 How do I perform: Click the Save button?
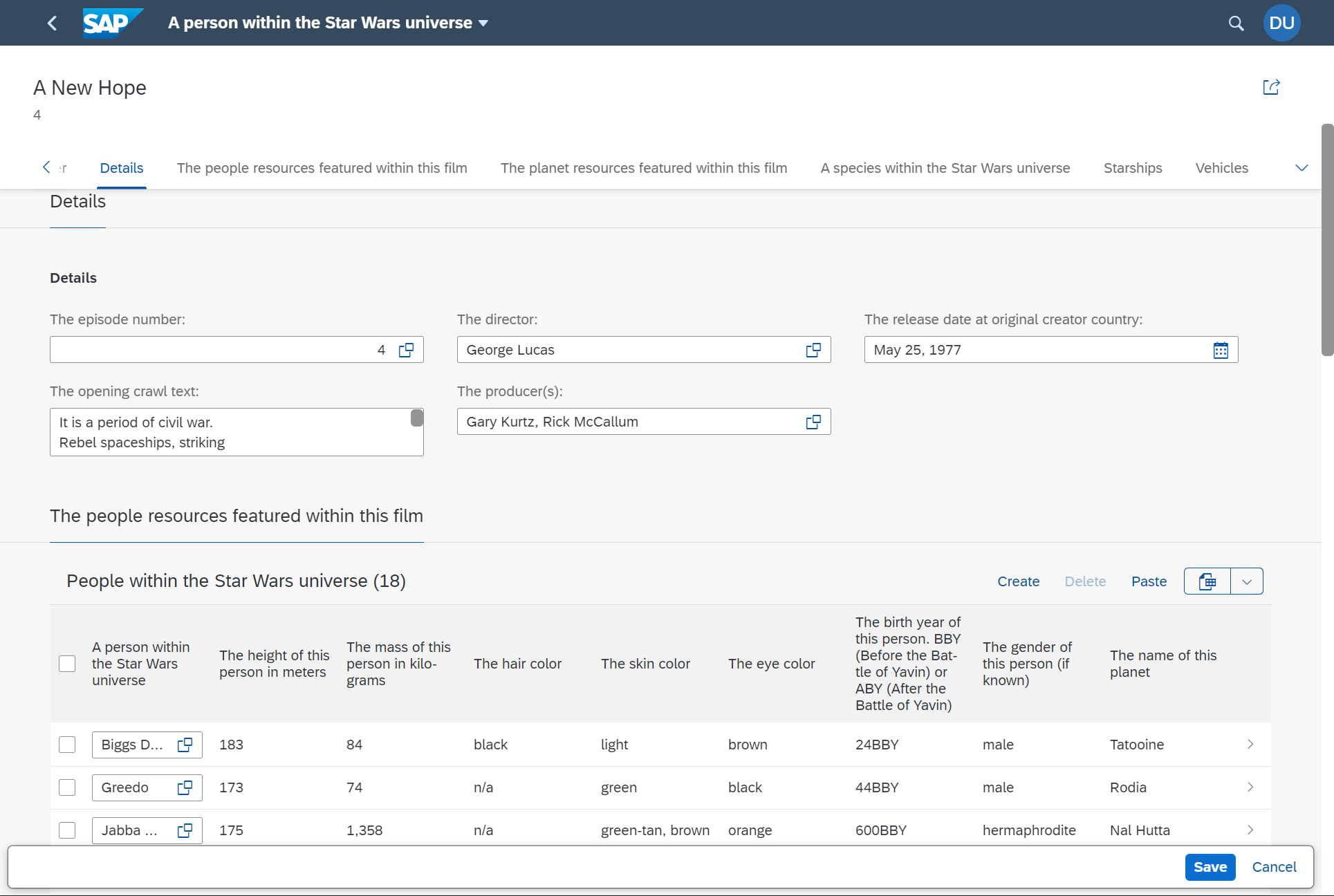[x=1210, y=867]
